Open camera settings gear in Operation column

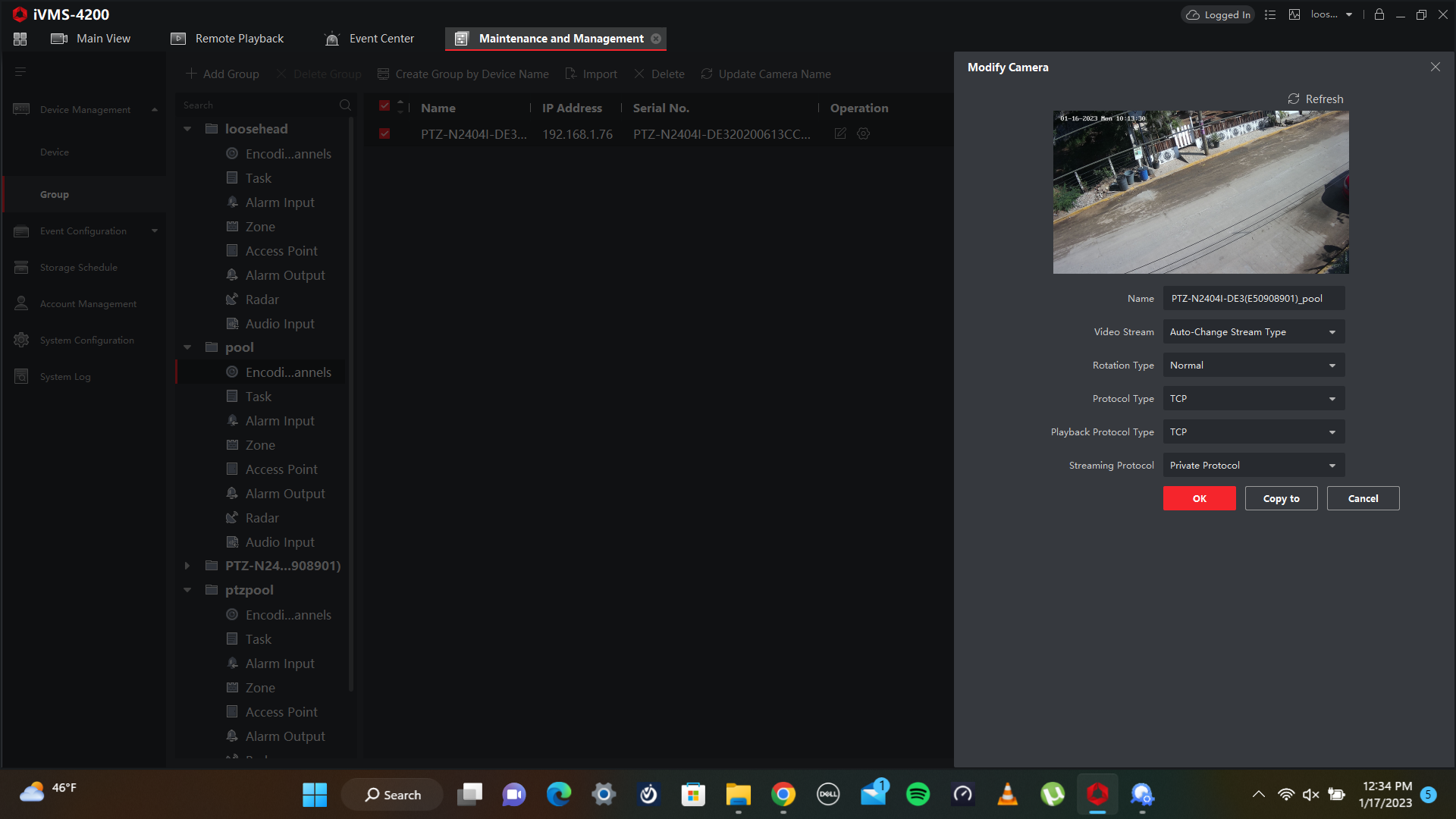[863, 133]
